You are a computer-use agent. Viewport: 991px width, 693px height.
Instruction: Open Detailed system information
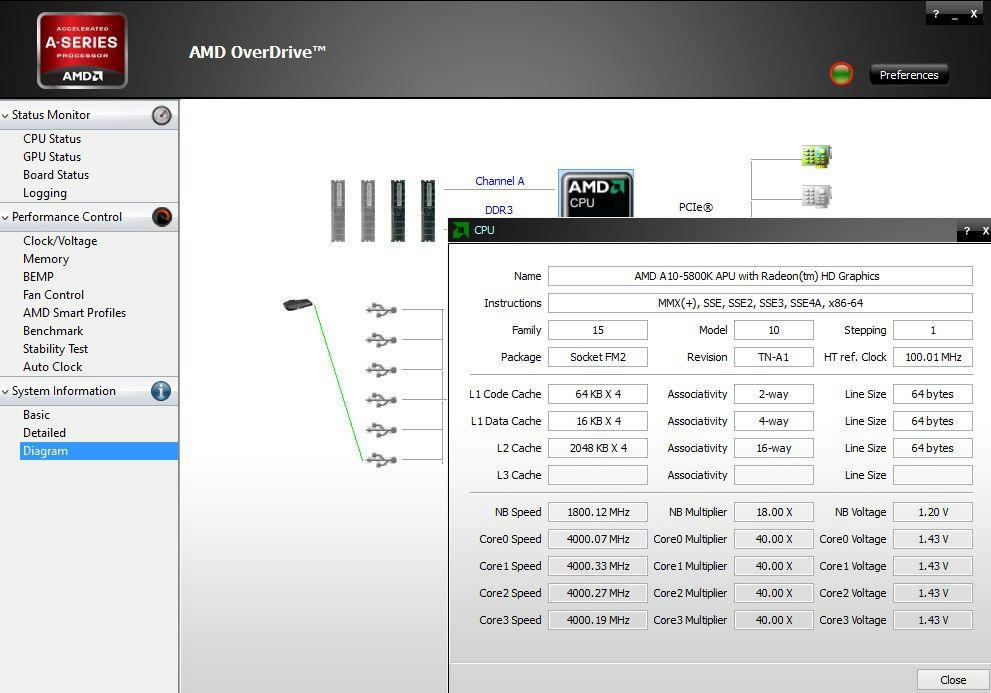[x=44, y=432]
